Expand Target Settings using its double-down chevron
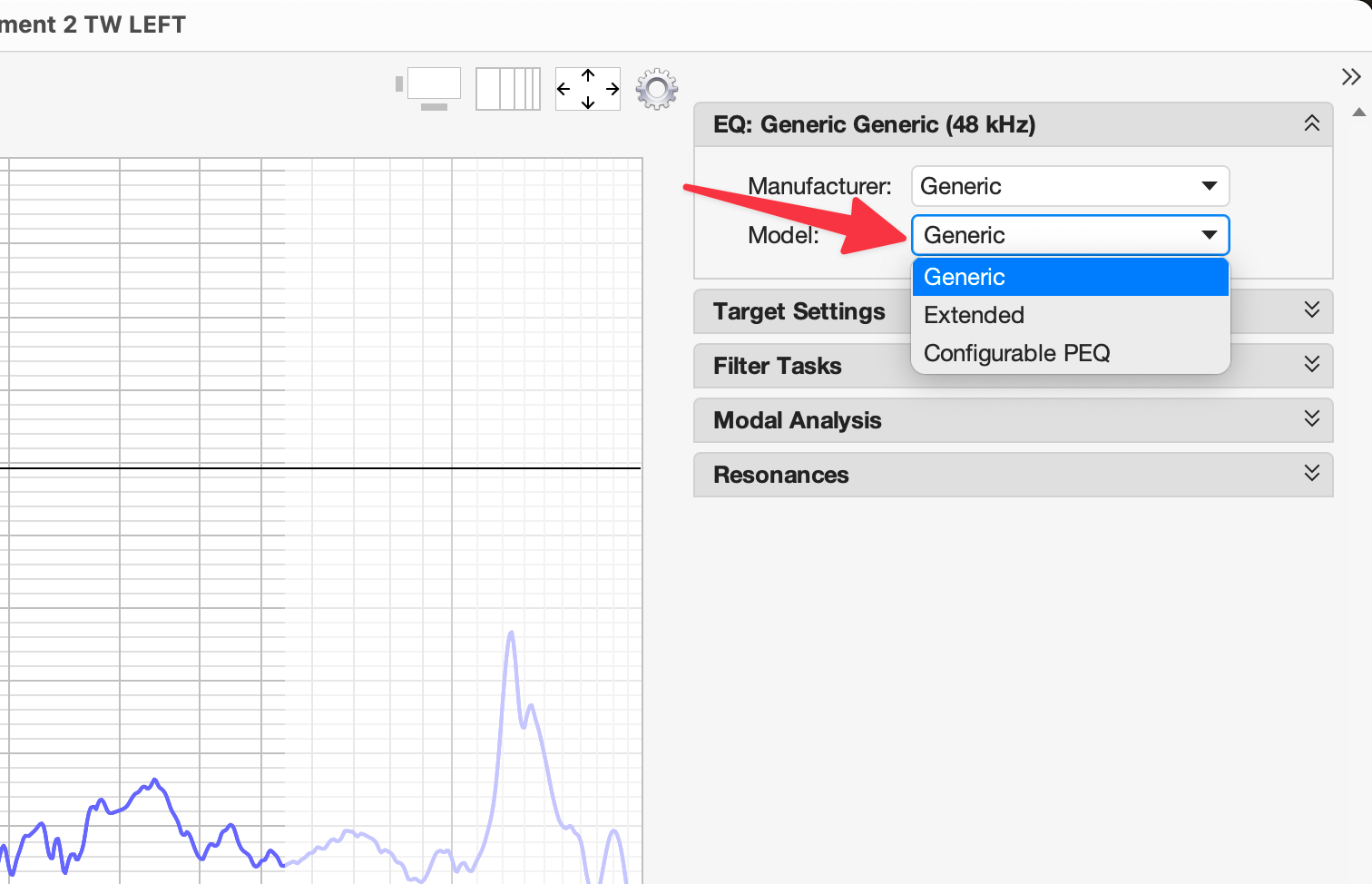1372x884 pixels. [1311, 310]
